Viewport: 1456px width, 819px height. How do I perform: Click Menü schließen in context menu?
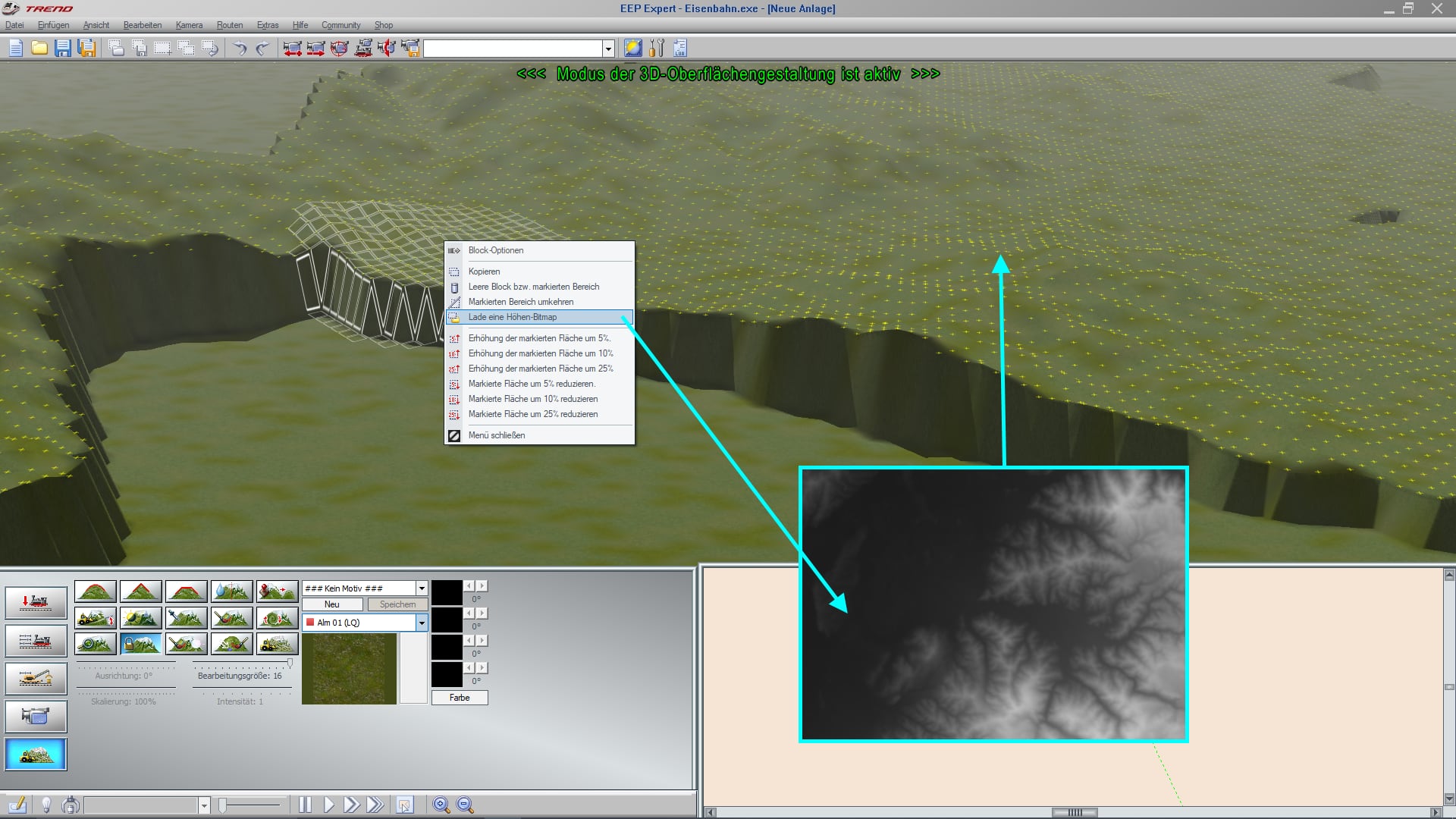(539, 435)
